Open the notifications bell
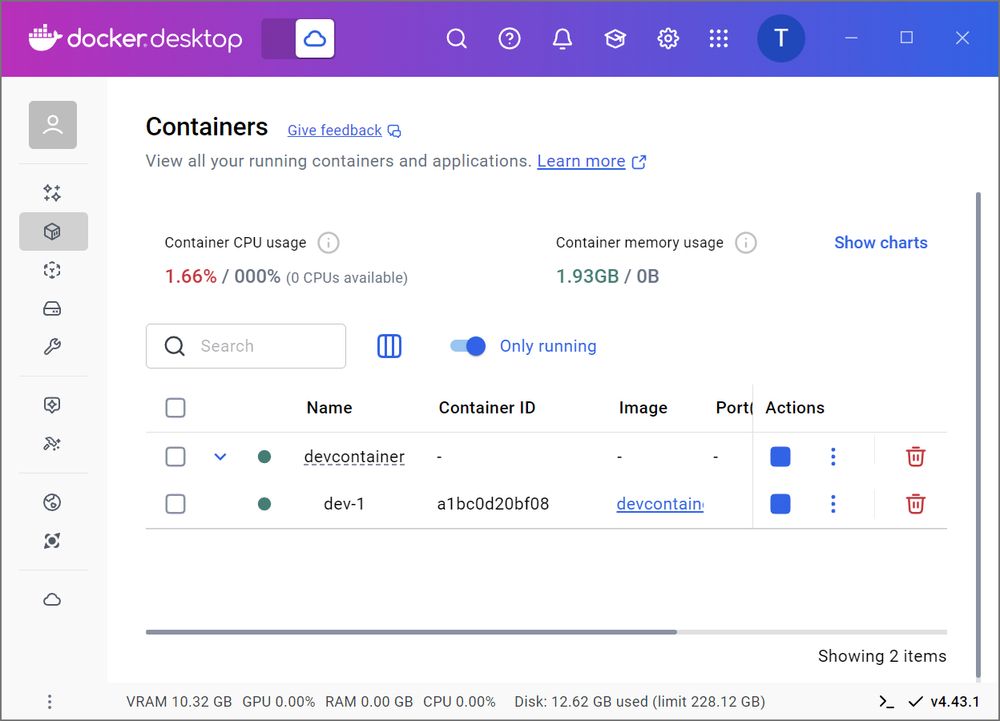This screenshot has width=1000, height=721. pyautogui.click(x=562, y=39)
